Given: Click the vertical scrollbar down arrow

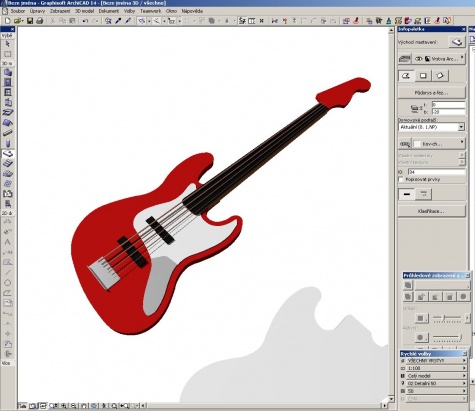Looking at the screenshot, I should [x=392, y=399].
